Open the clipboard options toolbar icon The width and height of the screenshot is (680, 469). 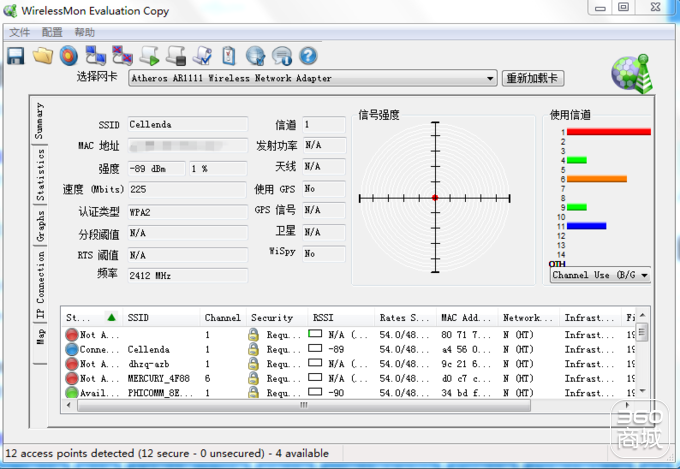click(x=229, y=56)
